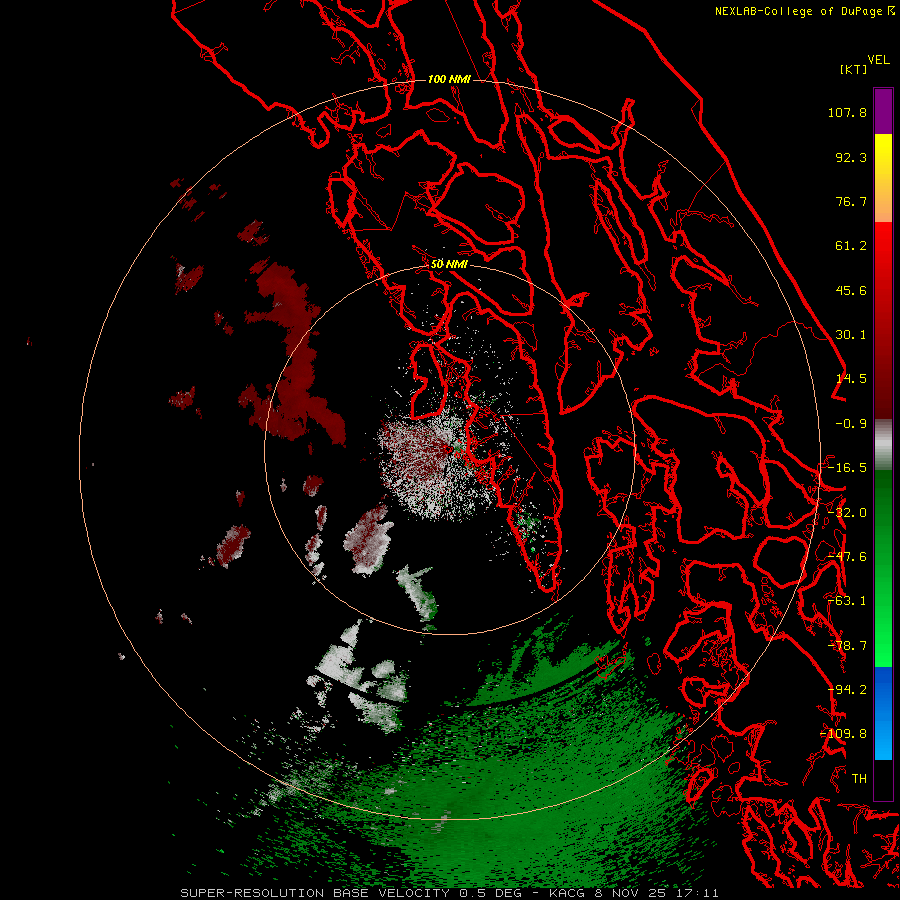Click the 50 NMI range ring label
Viewport: 900px width, 900px height.
coord(449,264)
